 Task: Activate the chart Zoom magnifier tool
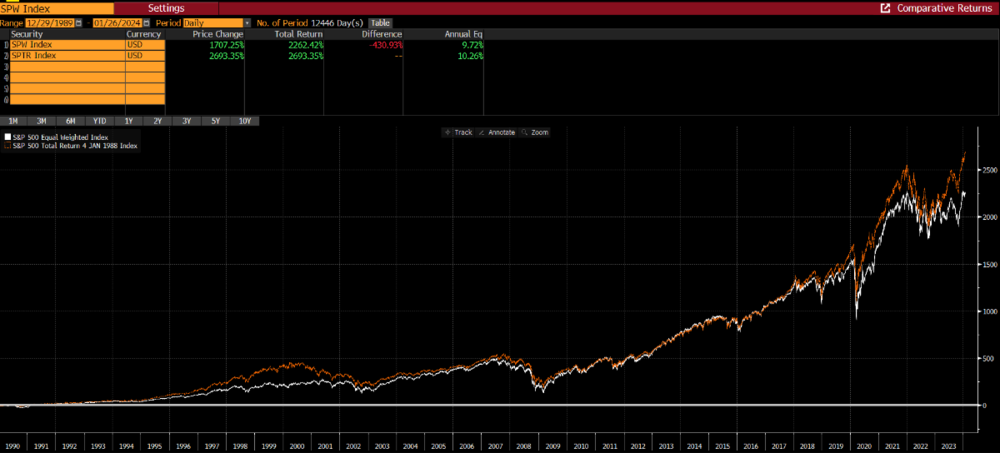534,132
